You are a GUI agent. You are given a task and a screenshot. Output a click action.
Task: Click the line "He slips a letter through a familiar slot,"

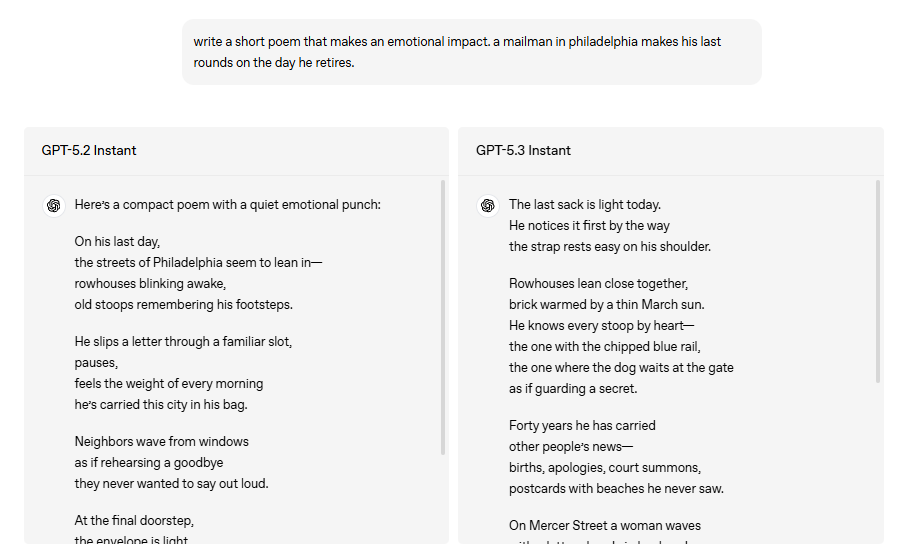pyautogui.click(x=183, y=341)
